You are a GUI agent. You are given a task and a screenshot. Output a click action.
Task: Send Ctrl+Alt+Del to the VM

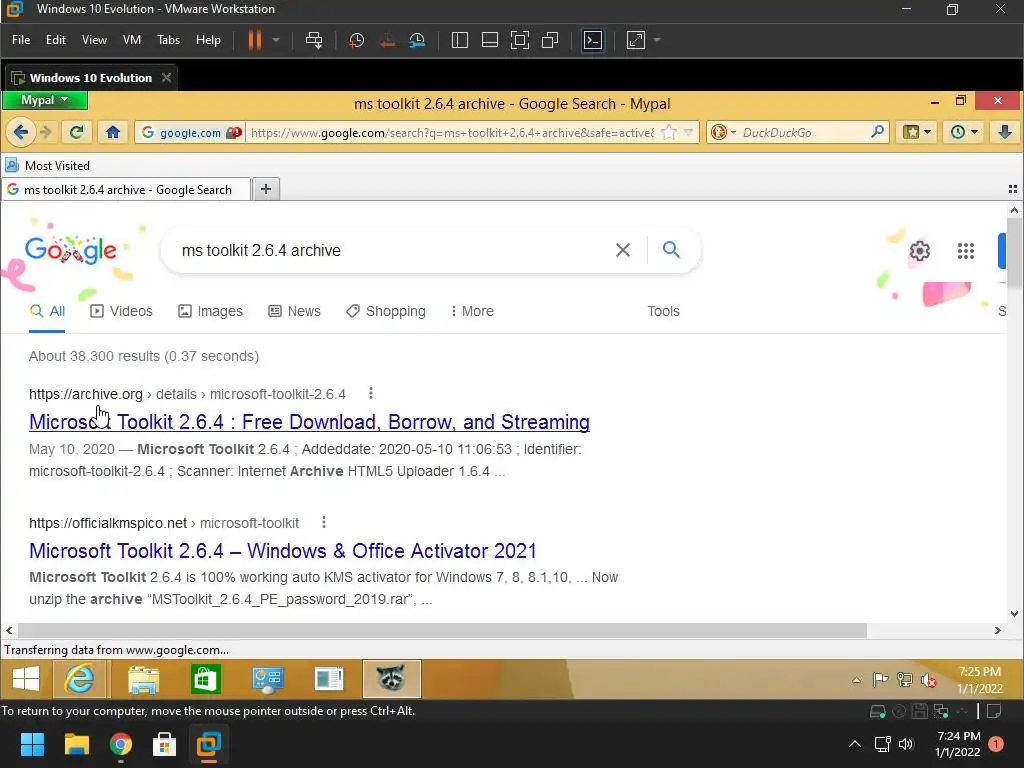point(314,40)
